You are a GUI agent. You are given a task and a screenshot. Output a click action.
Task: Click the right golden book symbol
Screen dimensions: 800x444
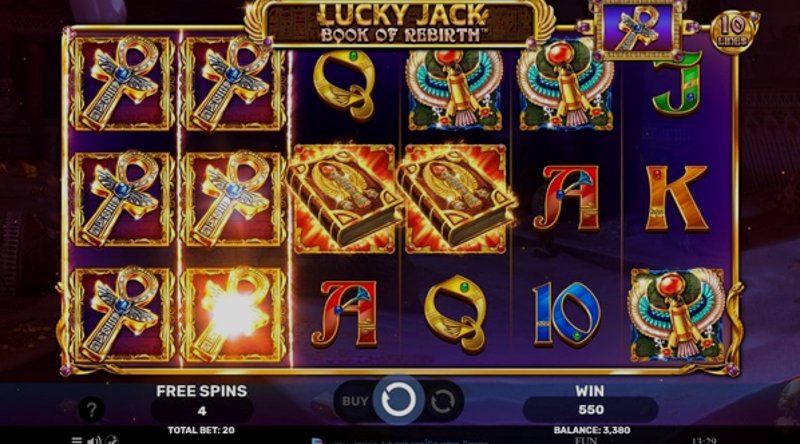click(x=456, y=198)
